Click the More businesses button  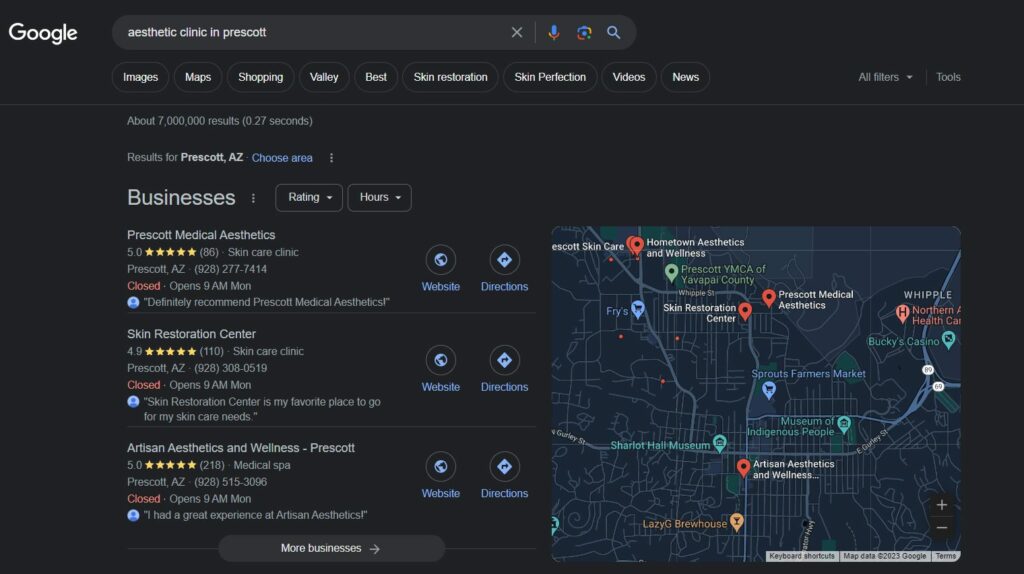point(331,549)
